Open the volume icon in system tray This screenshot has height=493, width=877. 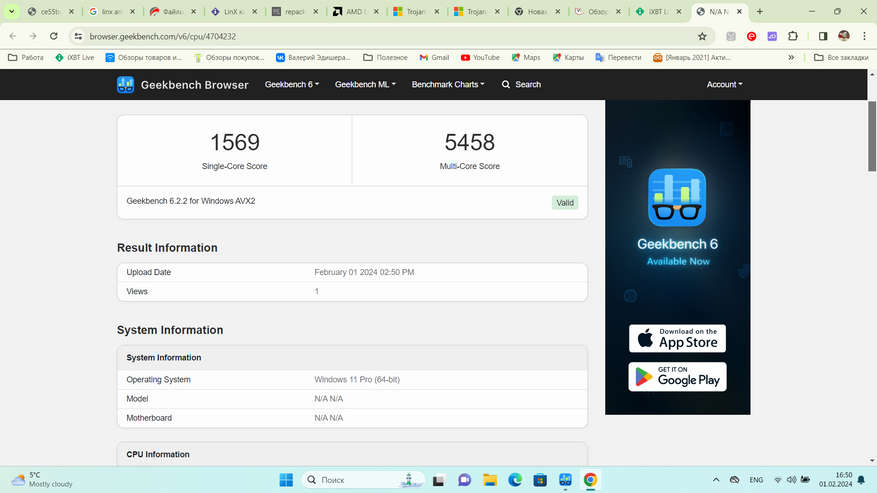791,480
